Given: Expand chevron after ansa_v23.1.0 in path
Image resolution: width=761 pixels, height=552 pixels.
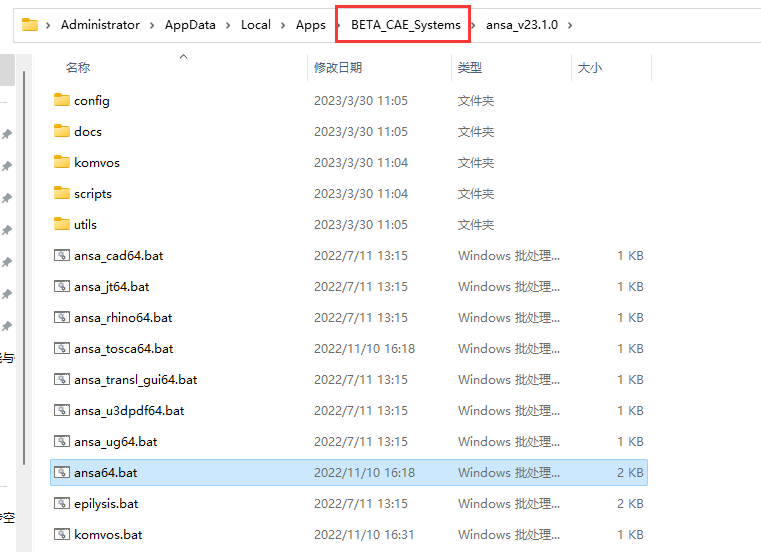Looking at the screenshot, I should (x=570, y=25).
